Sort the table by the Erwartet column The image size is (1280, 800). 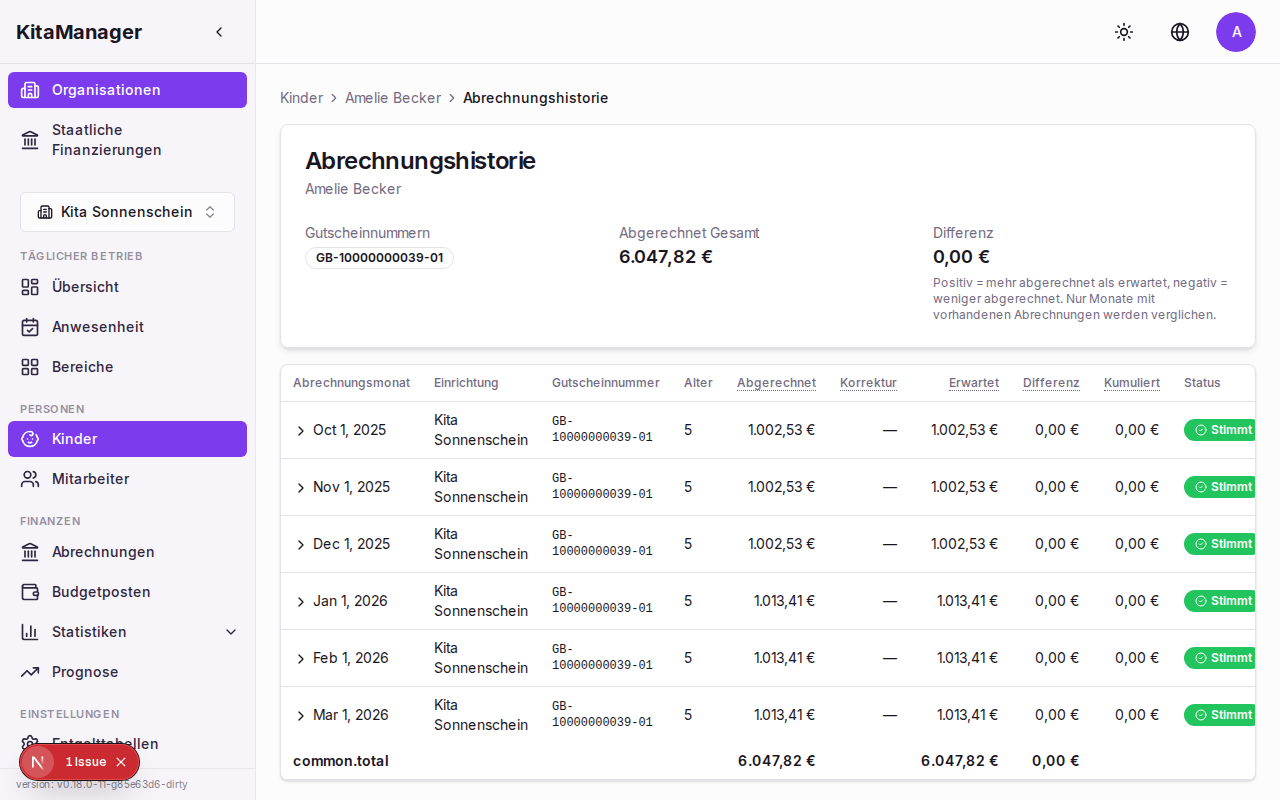(973, 382)
